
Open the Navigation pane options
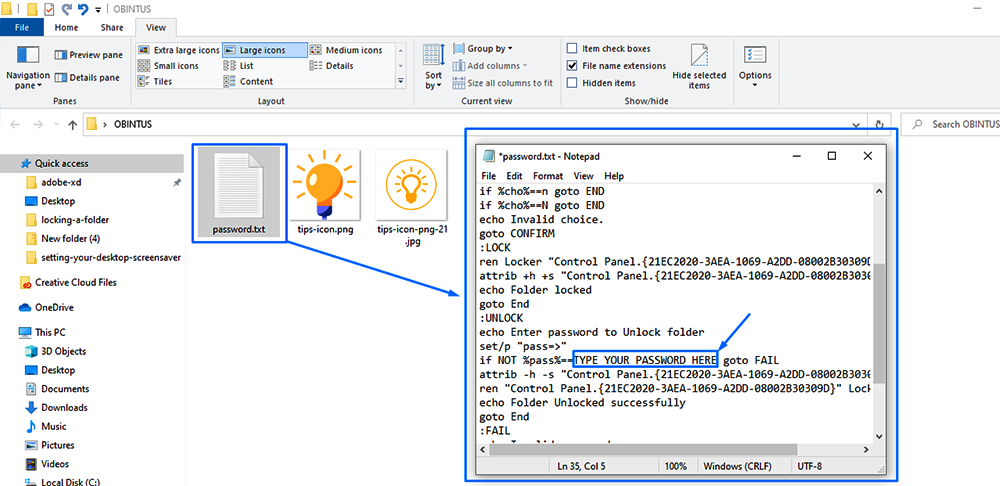[x=28, y=66]
